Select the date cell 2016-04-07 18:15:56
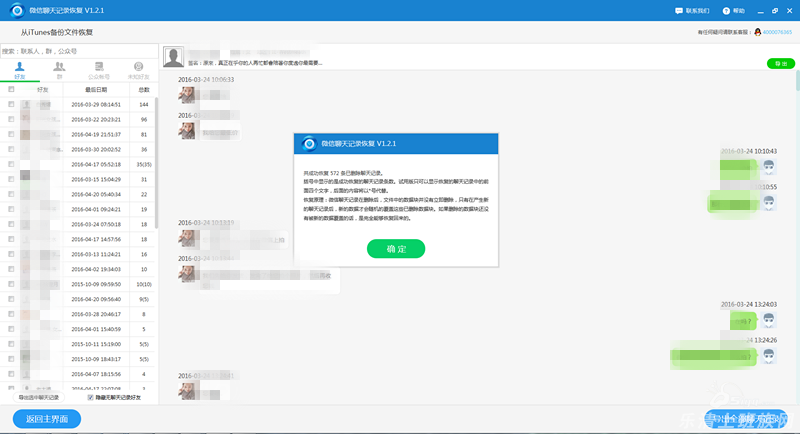The width and height of the screenshot is (800, 434). pyautogui.click(x=96, y=374)
